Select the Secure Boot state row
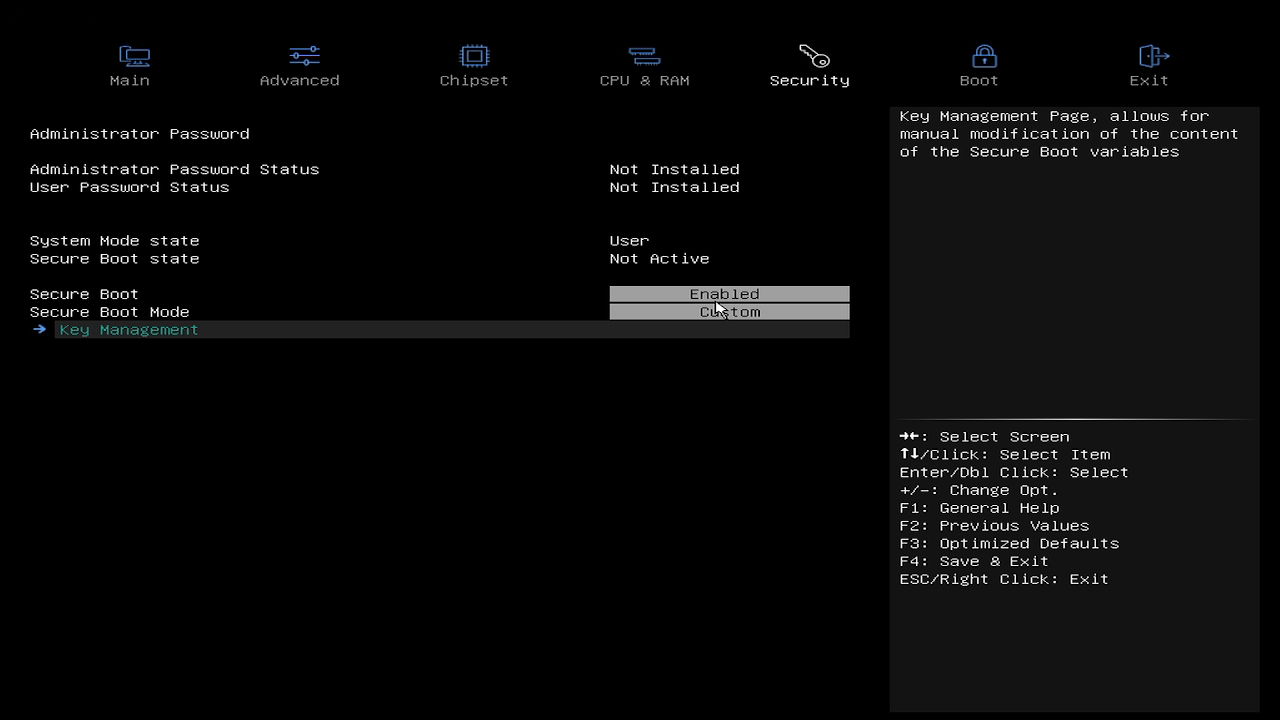 (x=116, y=258)
